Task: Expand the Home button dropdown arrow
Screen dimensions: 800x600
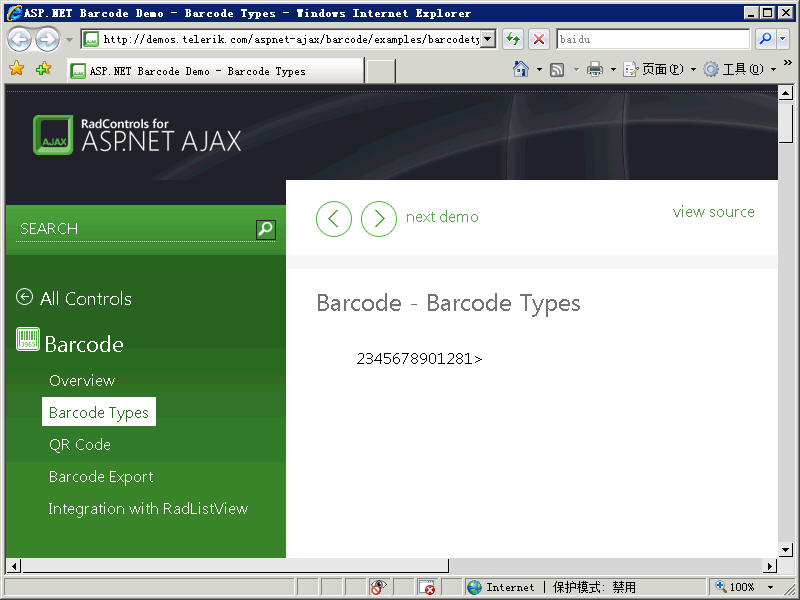Action: [539, 69]
